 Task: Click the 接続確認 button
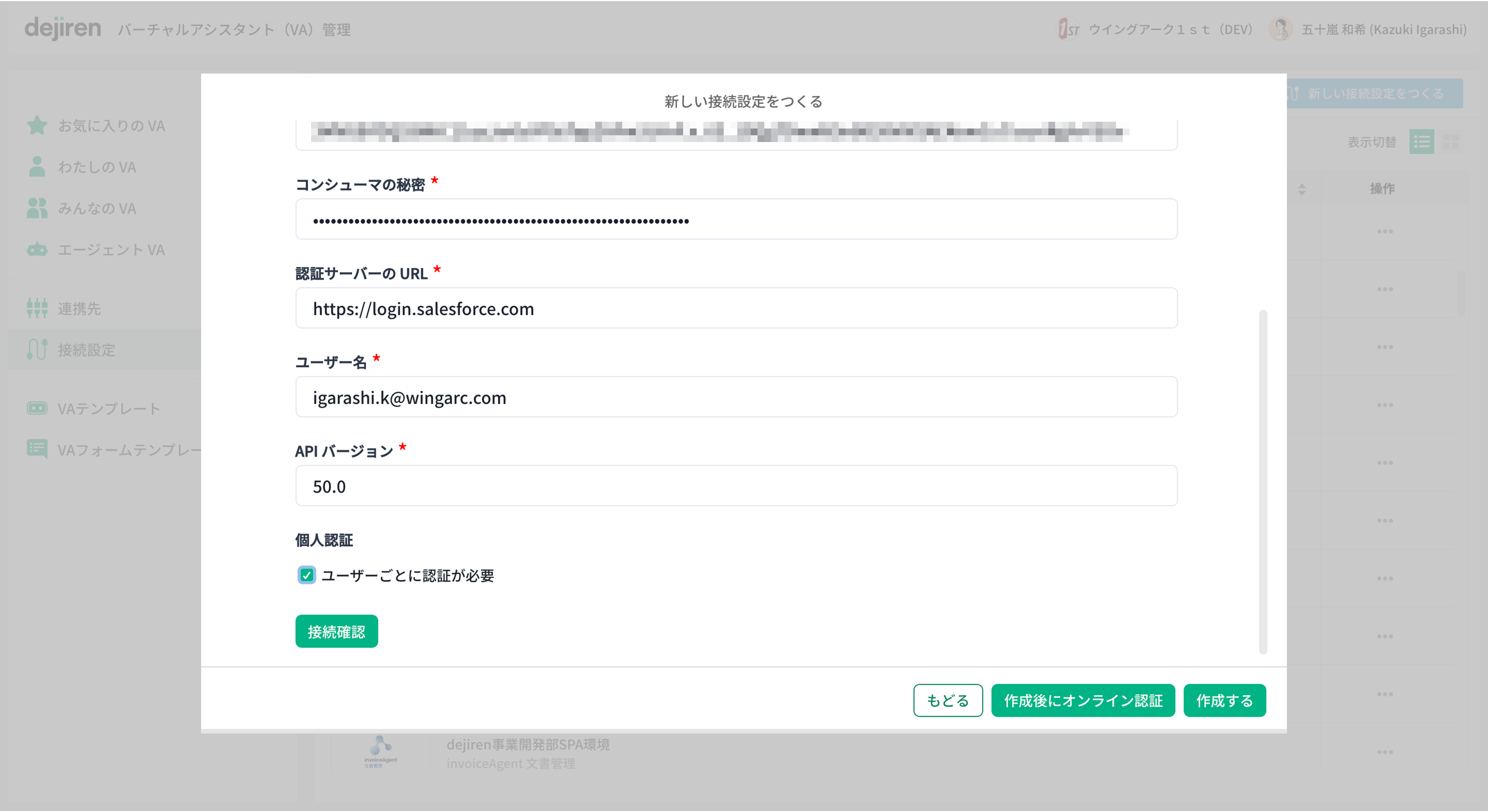point(336,631)
